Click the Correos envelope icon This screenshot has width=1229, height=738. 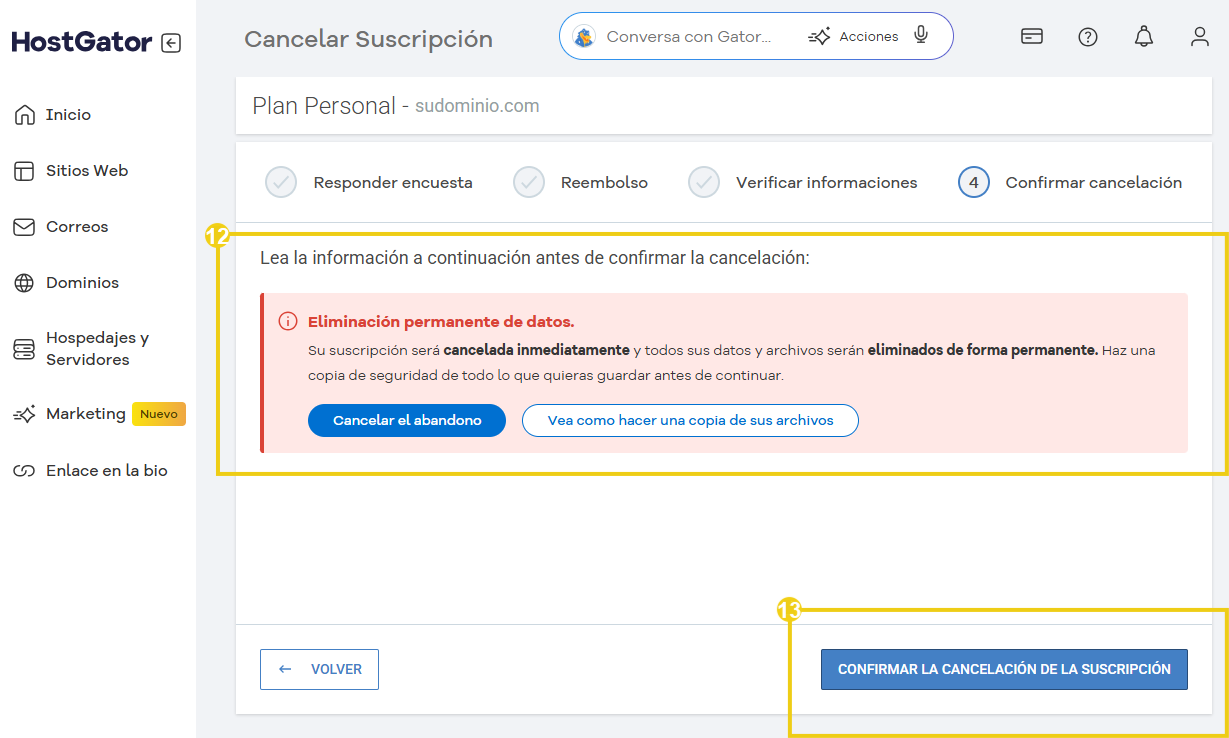23,226
